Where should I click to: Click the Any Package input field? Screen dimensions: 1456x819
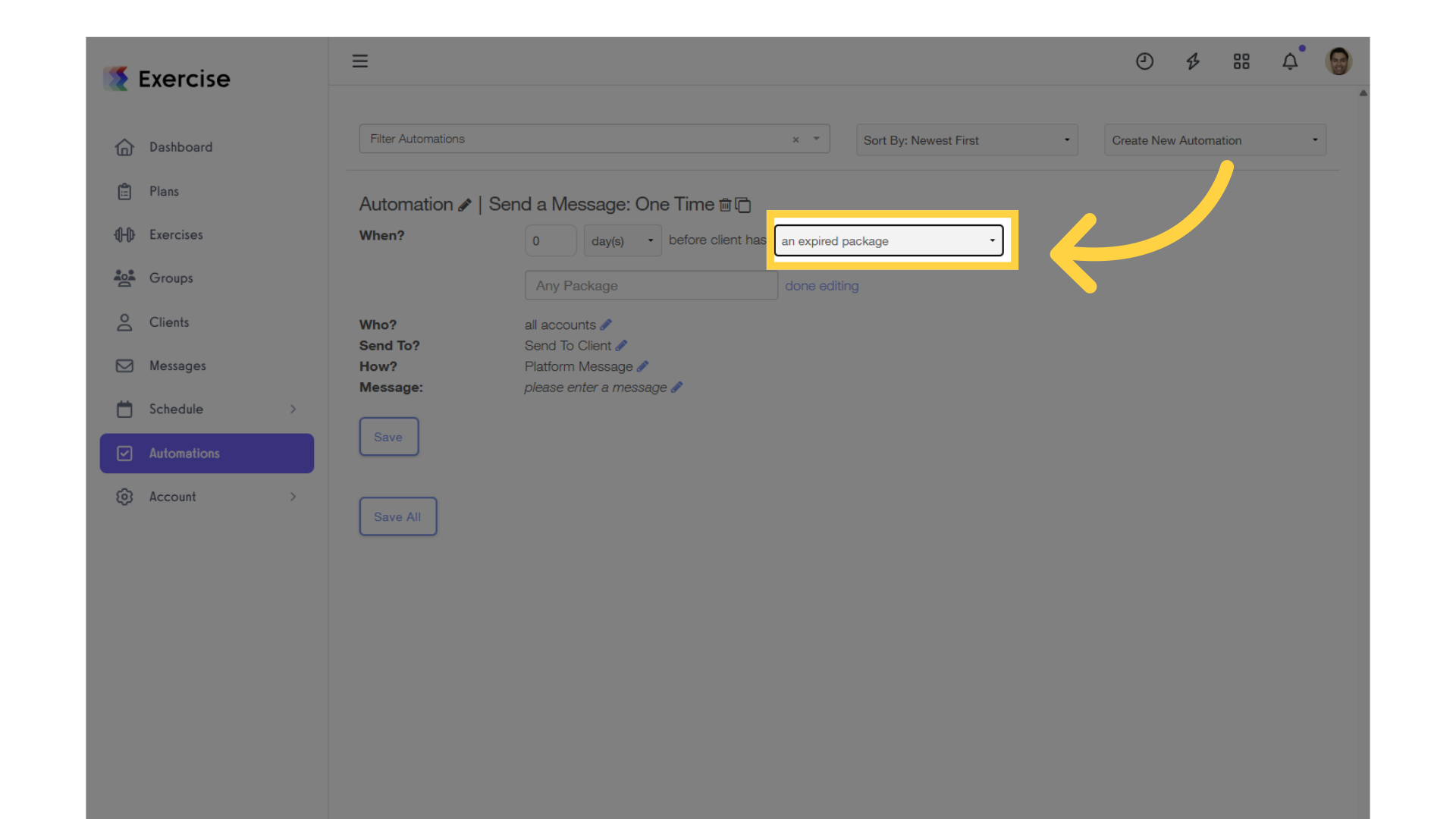point(651,286)
